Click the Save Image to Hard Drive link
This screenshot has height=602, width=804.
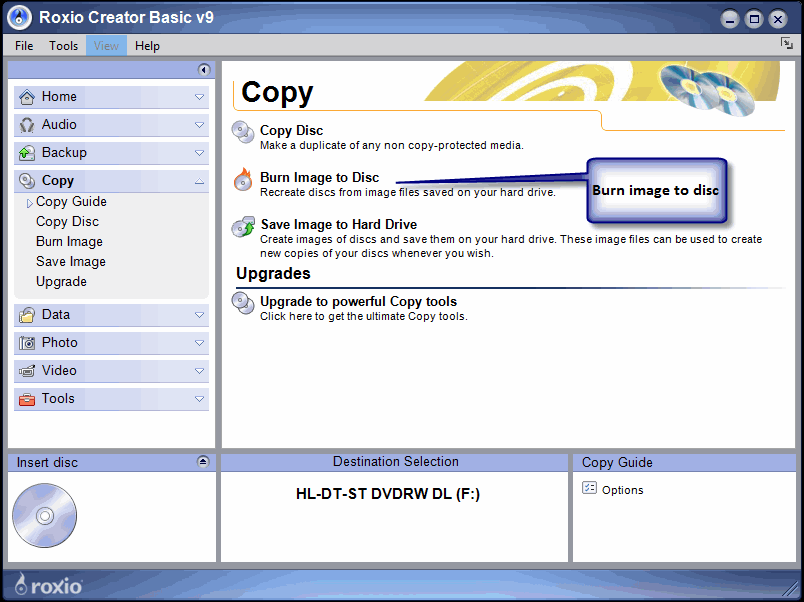pyautogui.click(x=338, y=225)
